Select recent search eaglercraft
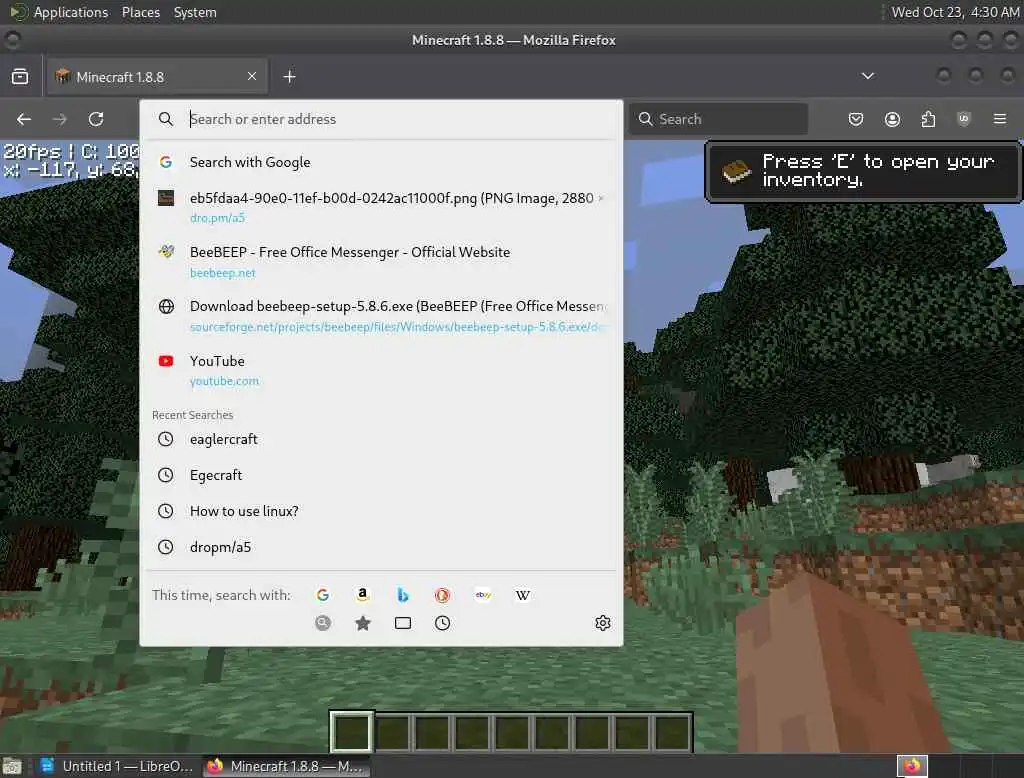 click(381, 439)
